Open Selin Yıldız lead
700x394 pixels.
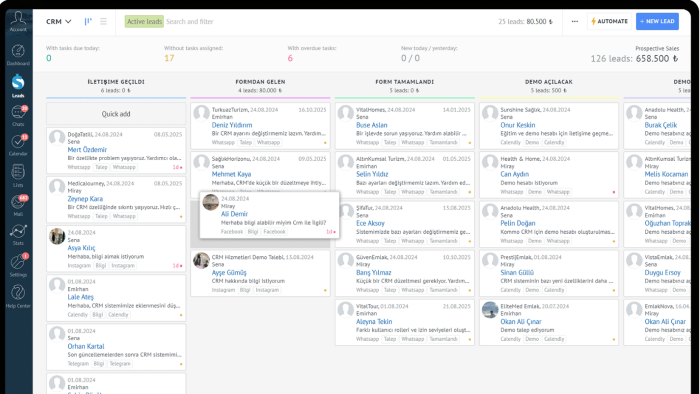coord(372,174)
